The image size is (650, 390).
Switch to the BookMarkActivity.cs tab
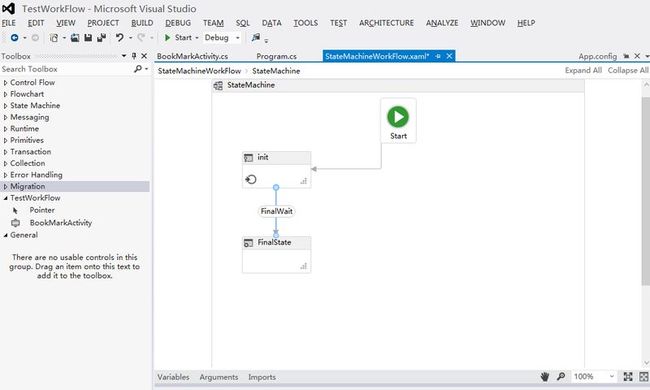(192, 56)
